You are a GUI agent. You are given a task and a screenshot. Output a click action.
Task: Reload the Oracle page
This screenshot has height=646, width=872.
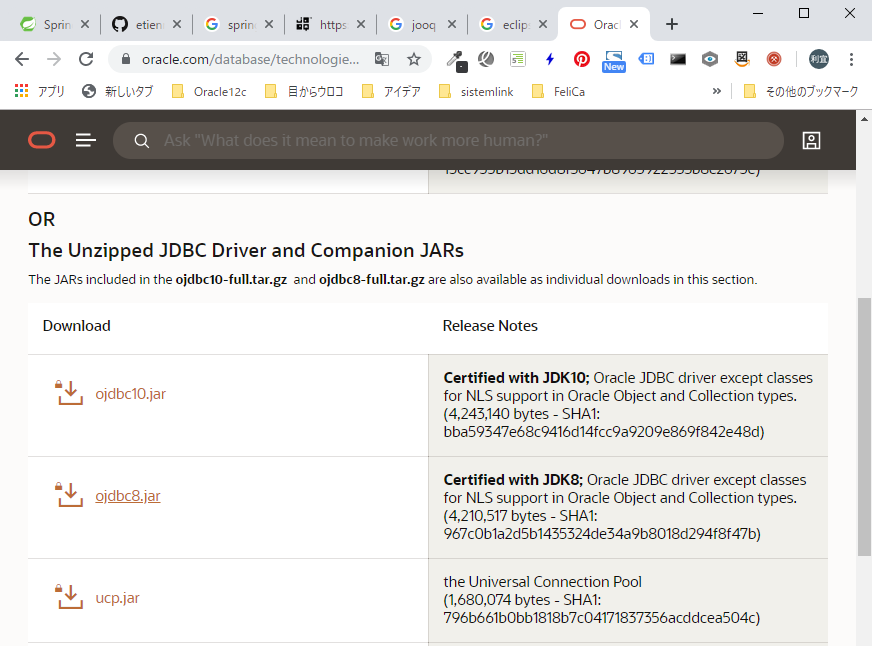(x=86, y=59)
